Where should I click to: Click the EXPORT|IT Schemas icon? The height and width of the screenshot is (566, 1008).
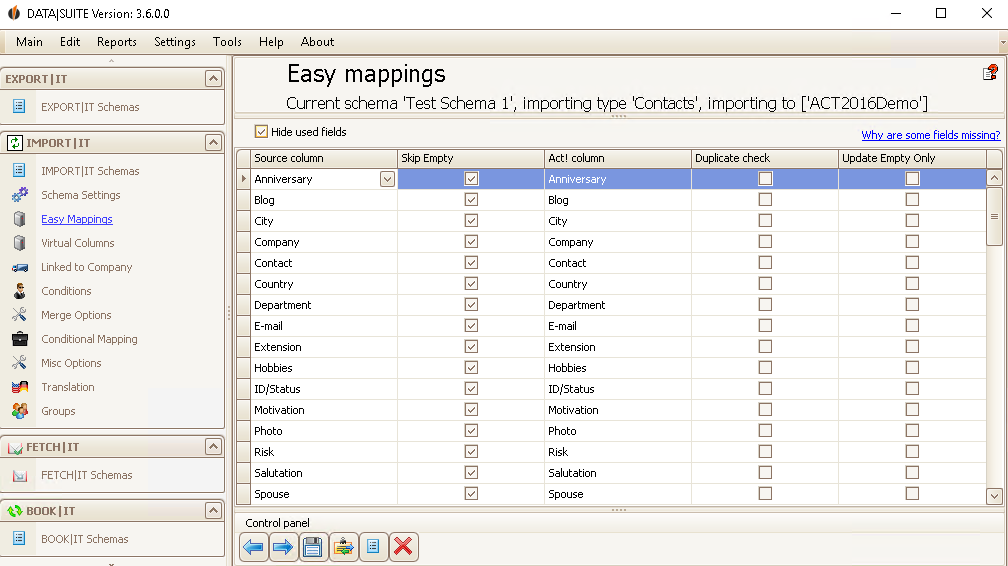19,106
